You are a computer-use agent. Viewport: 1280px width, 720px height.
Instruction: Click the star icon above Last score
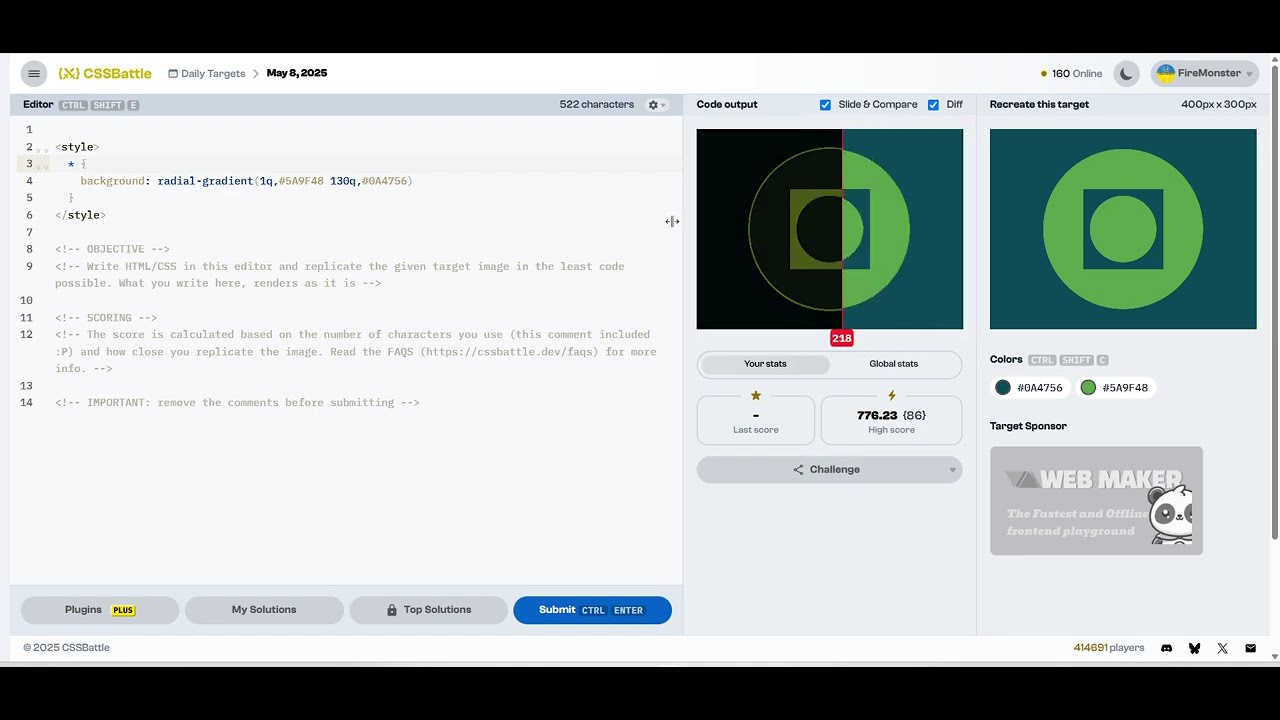pos(756,396)
